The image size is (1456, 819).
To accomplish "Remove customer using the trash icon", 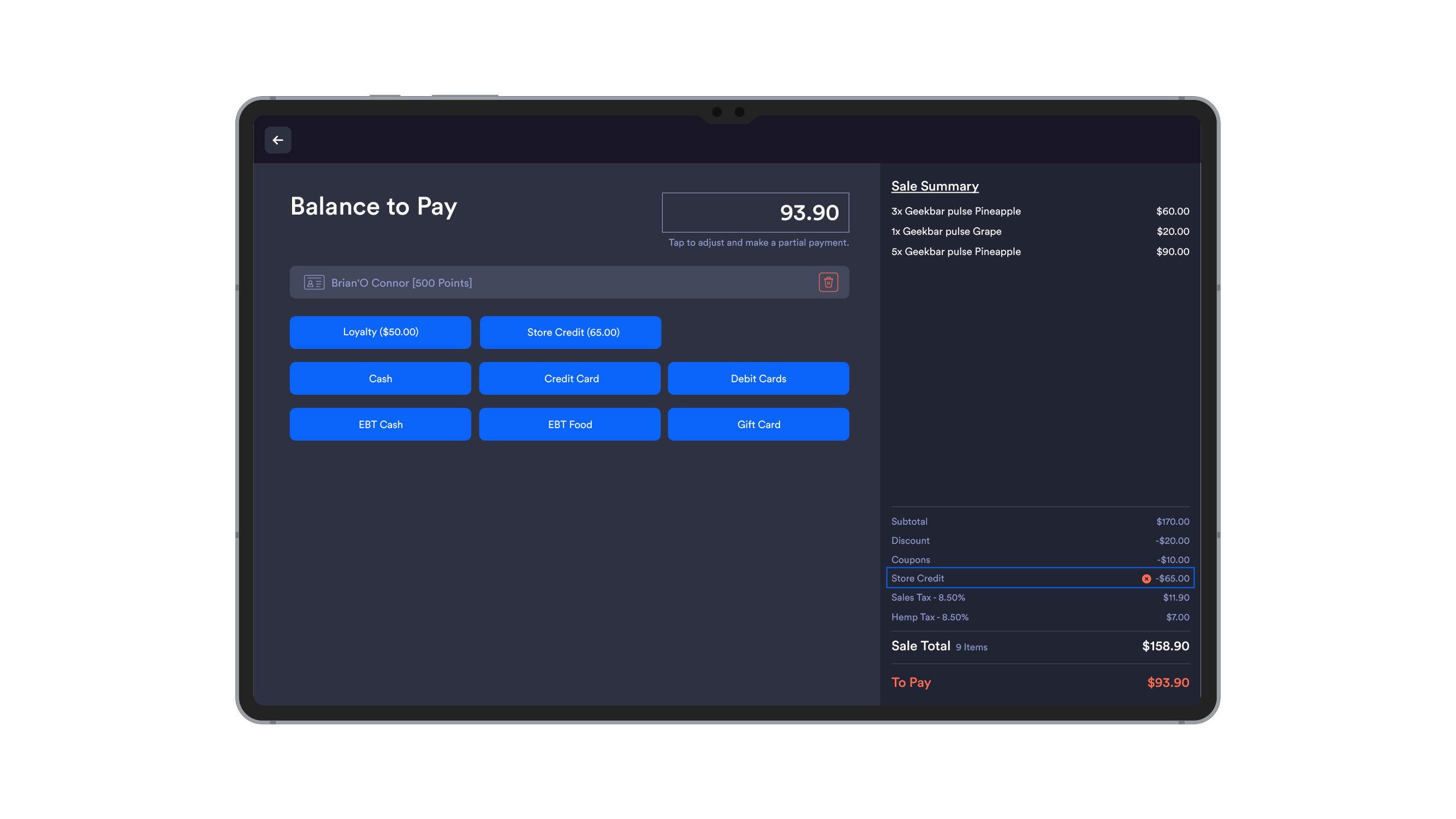I will tap(829, 282).
